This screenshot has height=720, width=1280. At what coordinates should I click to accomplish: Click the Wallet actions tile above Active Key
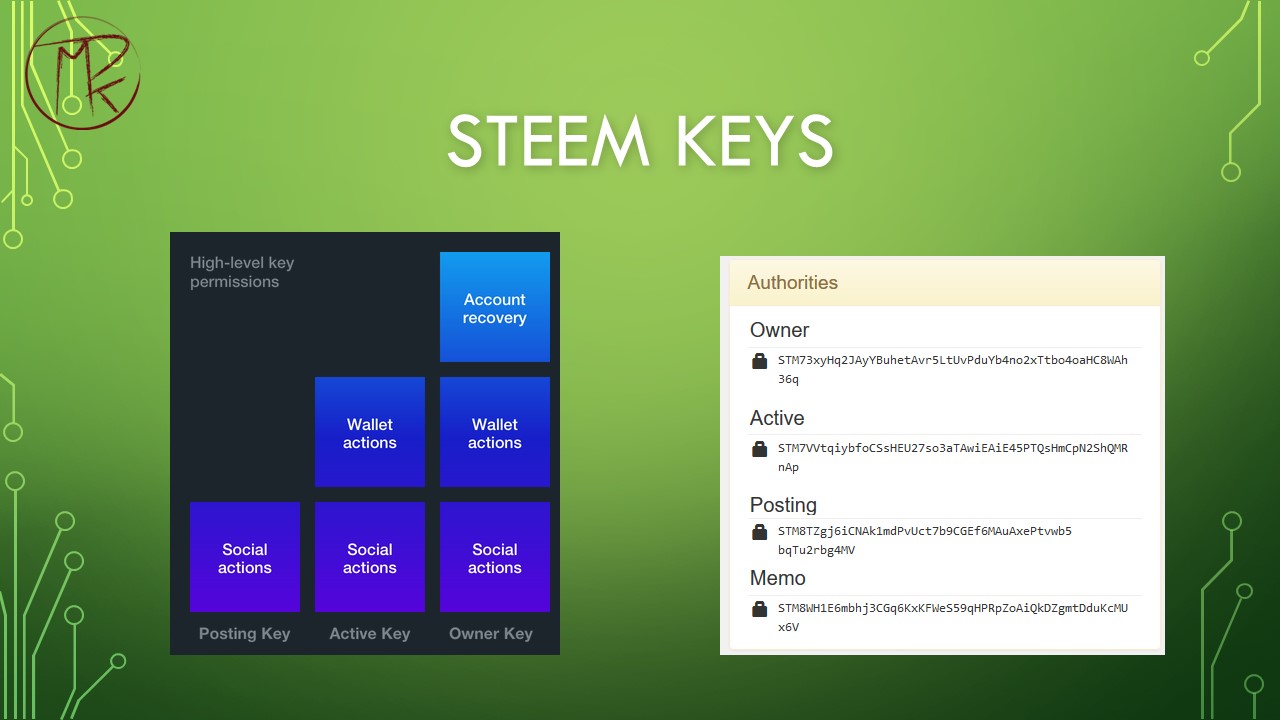click(x=370, y=432)
